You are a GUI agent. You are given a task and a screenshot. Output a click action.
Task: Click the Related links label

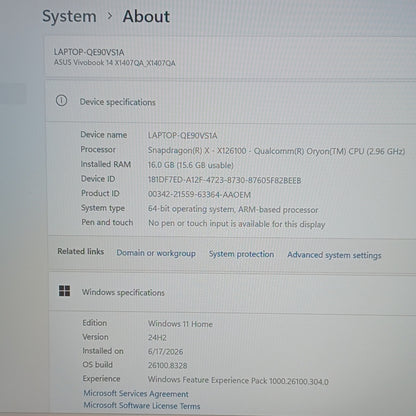(81, 251)
